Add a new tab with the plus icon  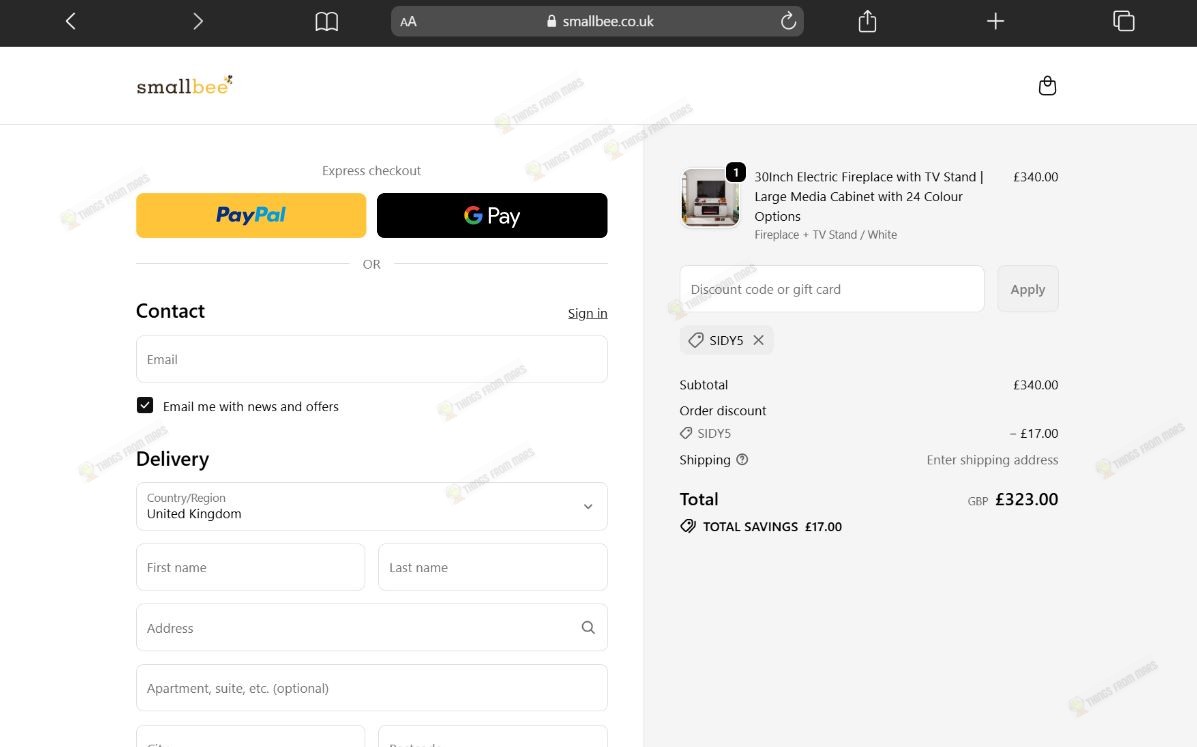[x=995, y=21]
